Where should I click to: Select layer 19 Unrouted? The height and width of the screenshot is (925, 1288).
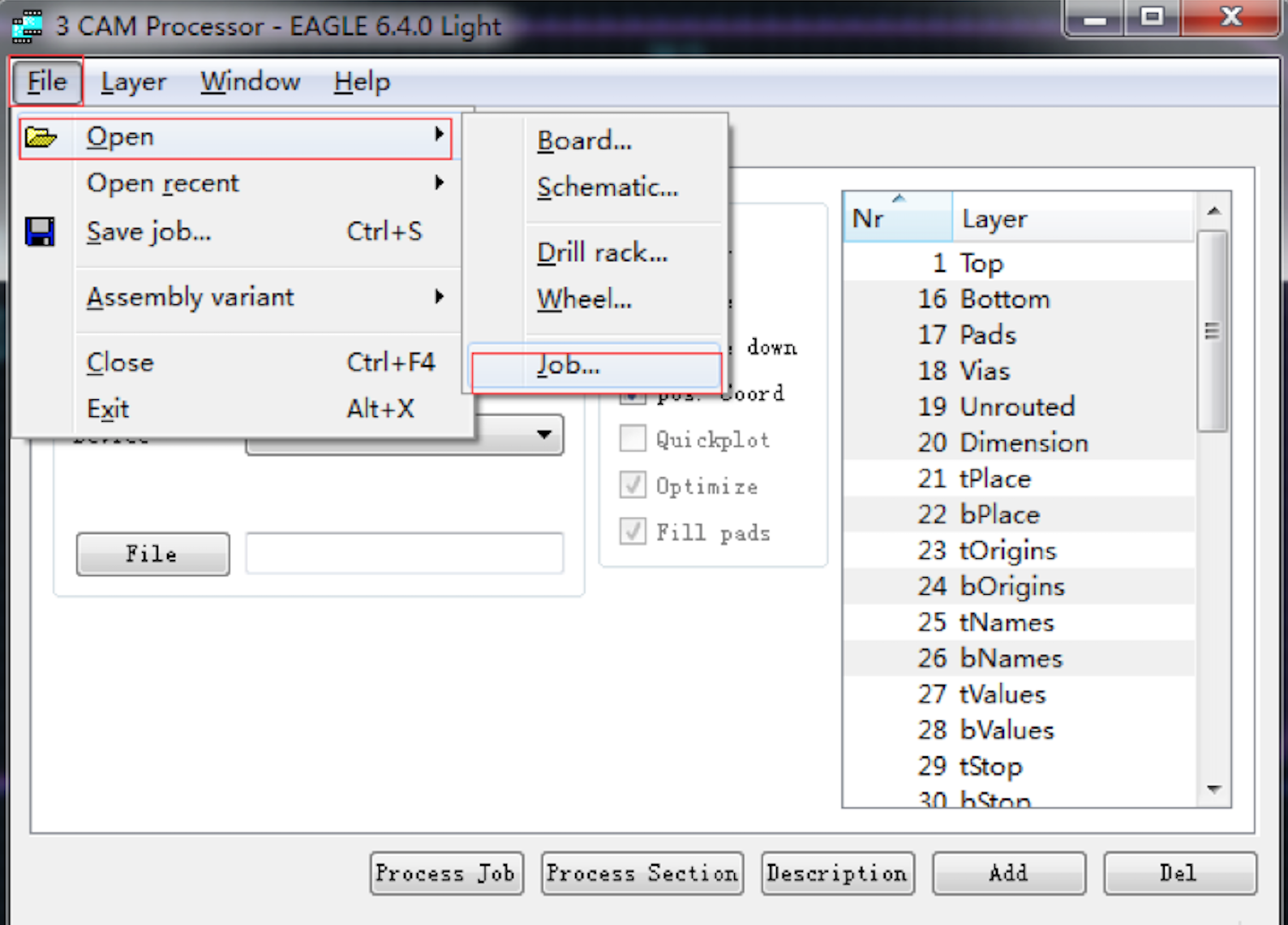[x=1020, y=407]
